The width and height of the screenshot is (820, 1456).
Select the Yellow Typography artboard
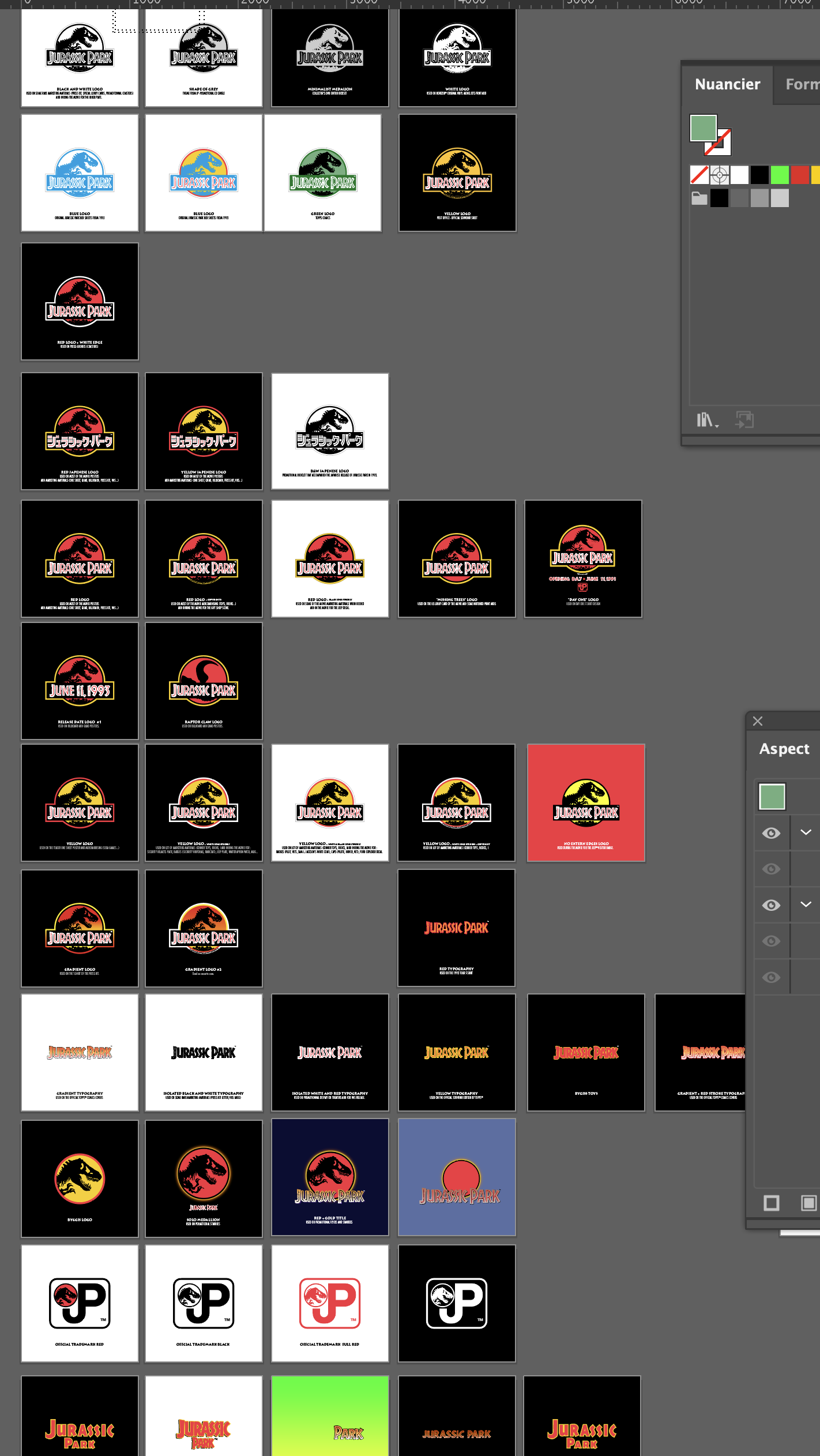point(457,1052)
